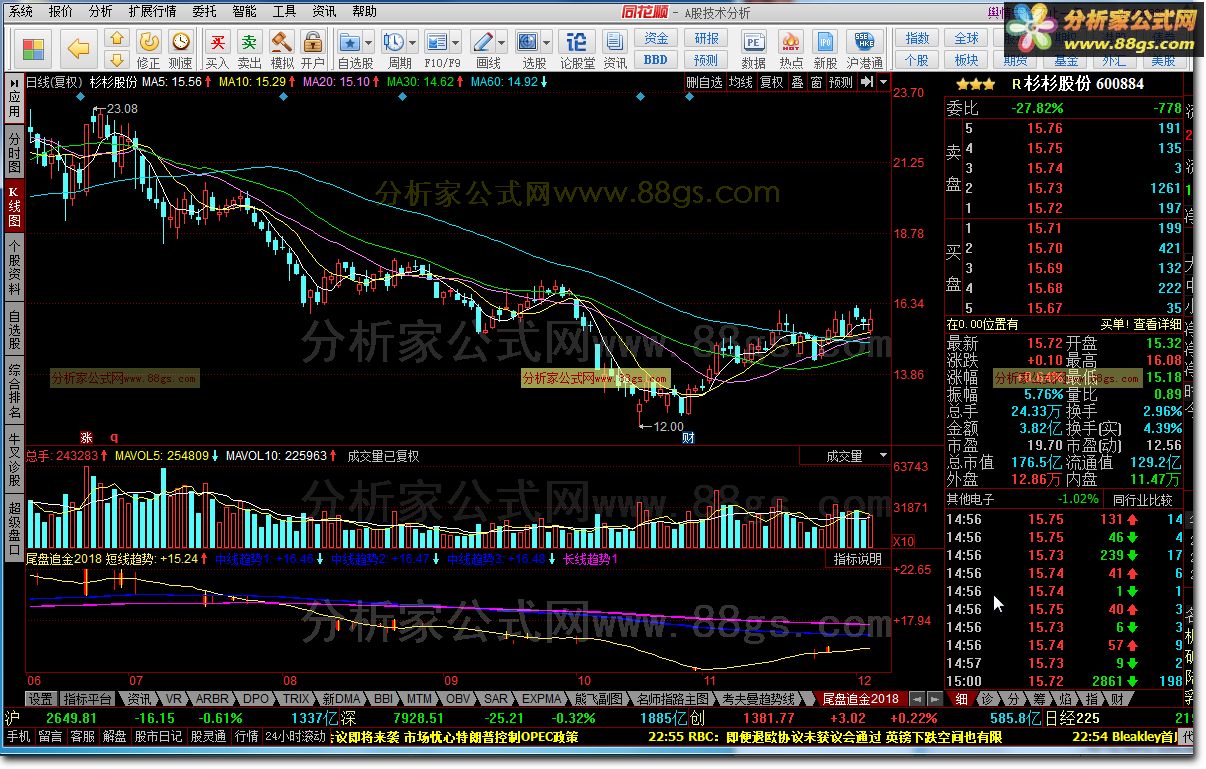Image resolution: width=1206 pixels, height=769 pixels.
Task: Open dropdown arrow beside 自选股 icon
Action: pos(369,43)
